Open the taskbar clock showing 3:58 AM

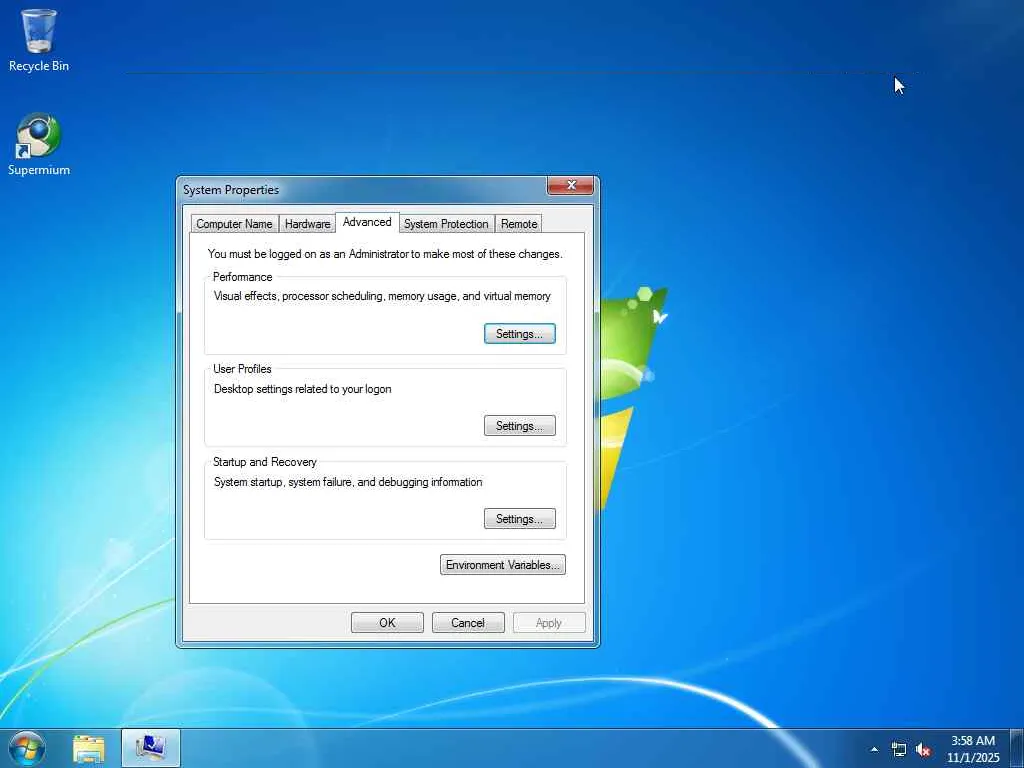pyautogui.click(x=973, y=749)
